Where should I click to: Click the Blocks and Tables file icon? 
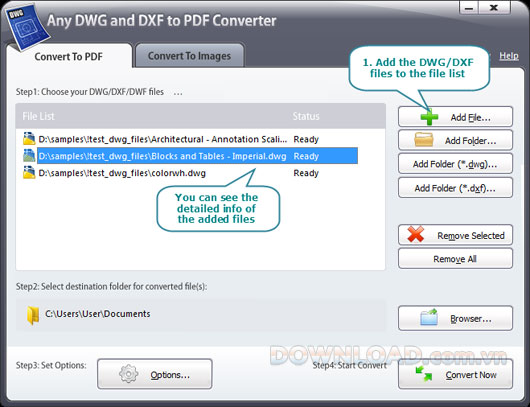pyautogui.click(x=29, y=156)
